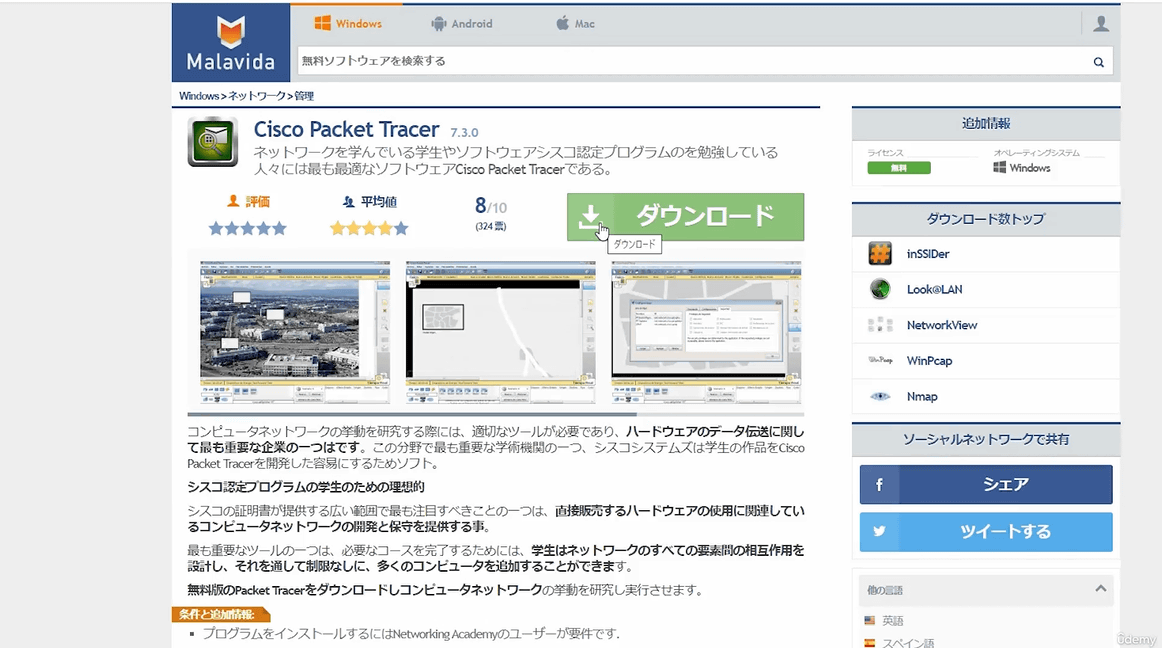Open WinPcap in top downloads
This screenshot has width=1162, height=648.
coord(929,360)
